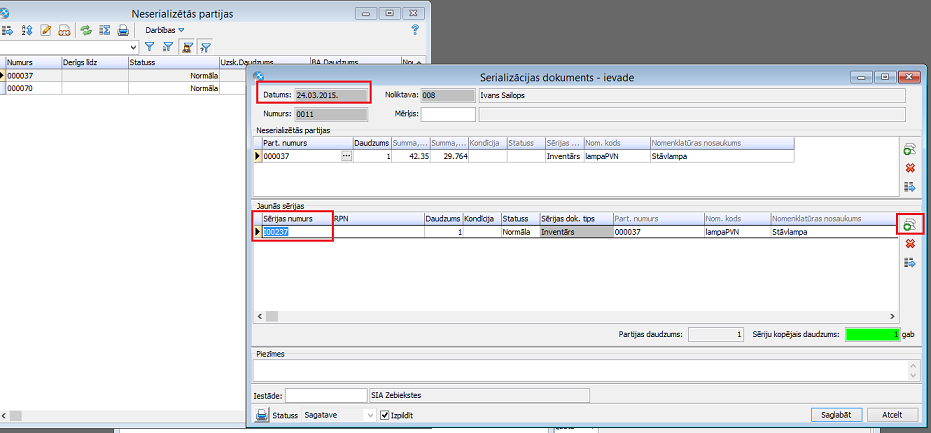This screenshot has height=433, width=931.
Task: Click the Sērijas numurs column header
Action: [296, 218]
